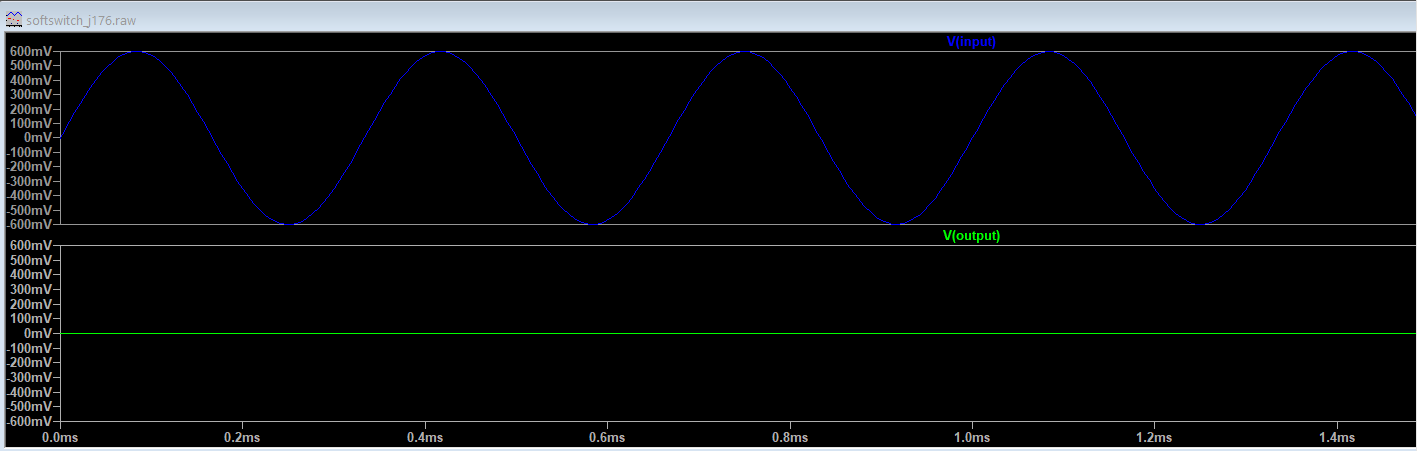Click the 600mV label on the bottom pane axis
Image resolution: width=1418 pixels, height=451 pixels.
coord(29,245)
